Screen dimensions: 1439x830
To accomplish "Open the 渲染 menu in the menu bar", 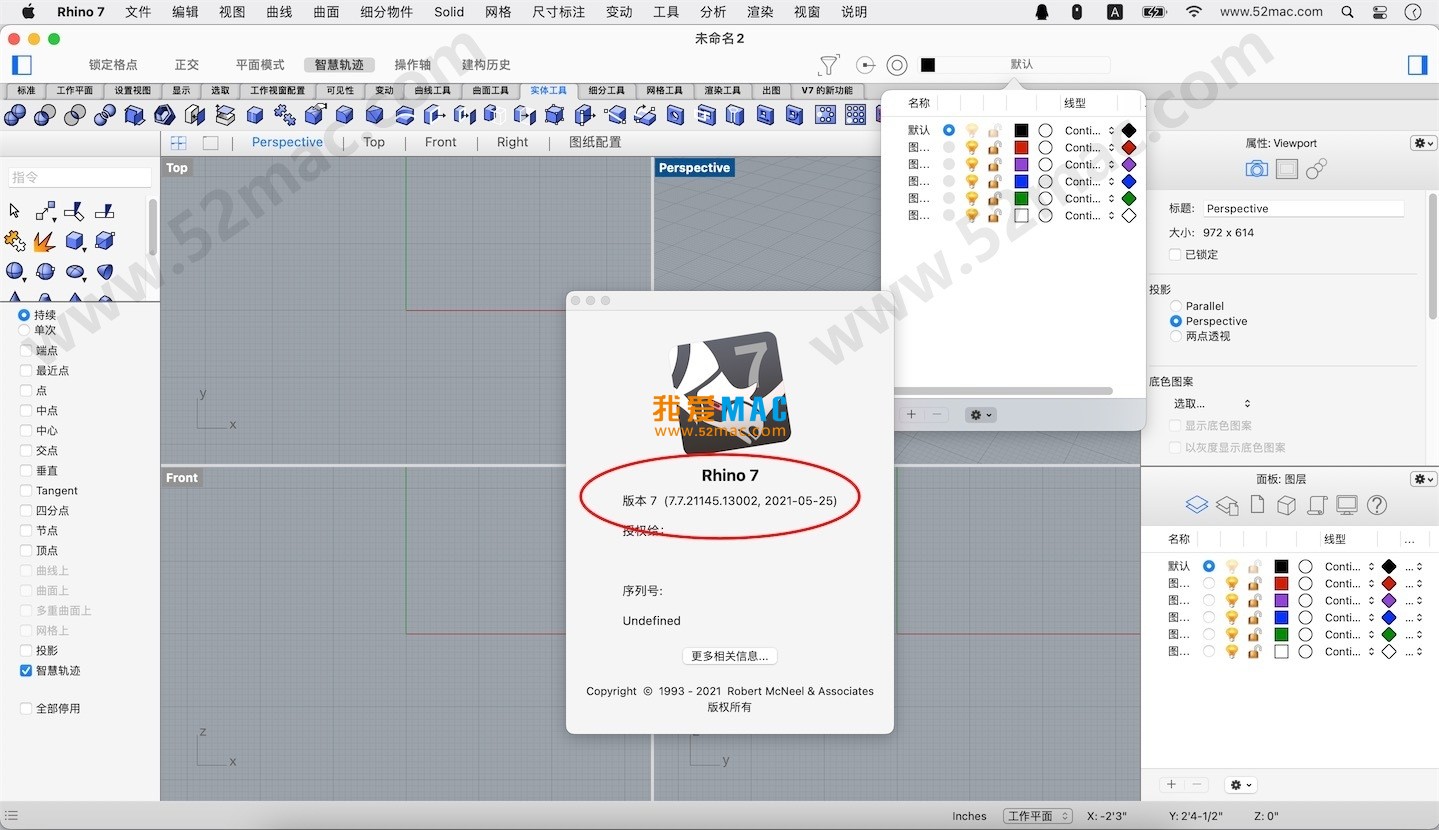I will [758, 12].
